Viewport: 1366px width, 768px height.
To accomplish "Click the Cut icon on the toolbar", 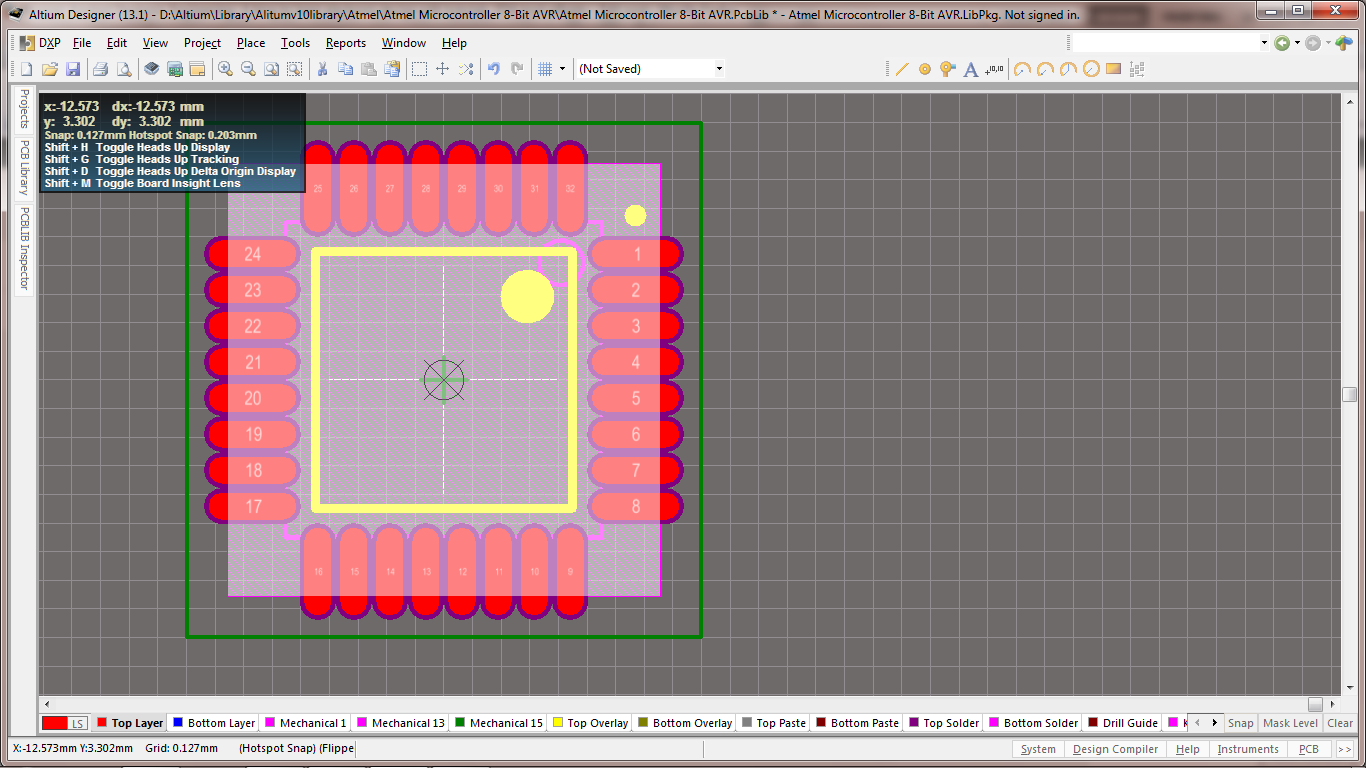I will (x=324, y=68).
